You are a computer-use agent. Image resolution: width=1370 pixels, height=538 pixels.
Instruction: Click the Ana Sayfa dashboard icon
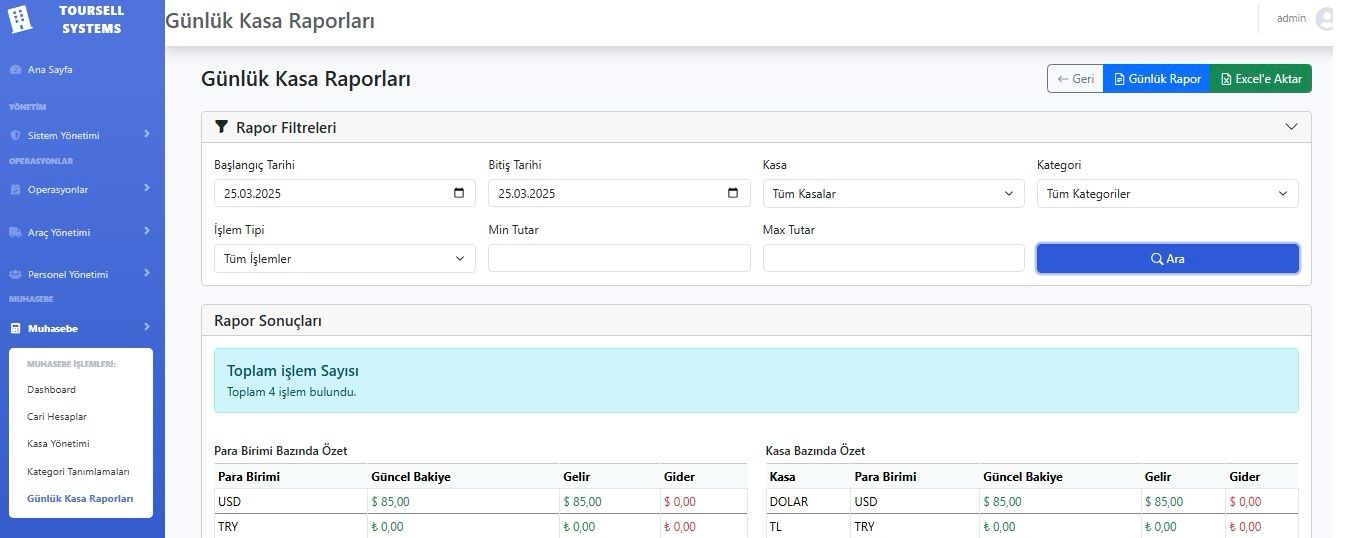click(15, 70)
